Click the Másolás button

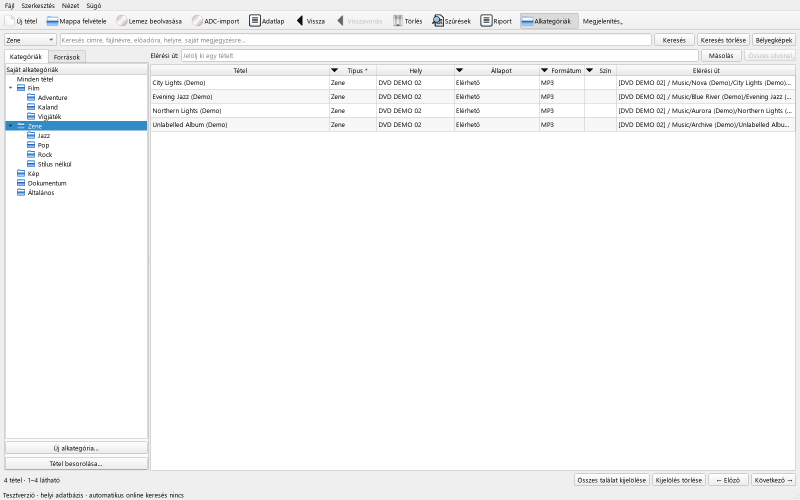tap(721, 55)
